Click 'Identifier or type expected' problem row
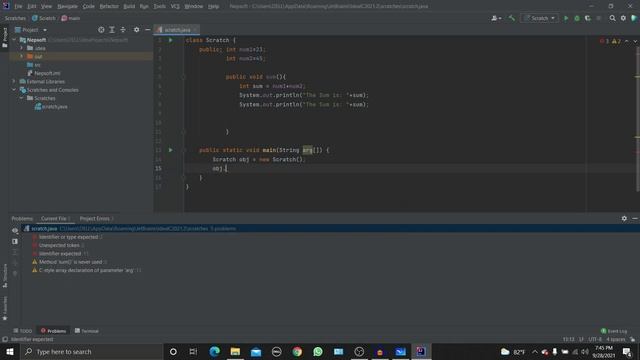This screenshot has width=640, height=360. [x=68, y=237]
